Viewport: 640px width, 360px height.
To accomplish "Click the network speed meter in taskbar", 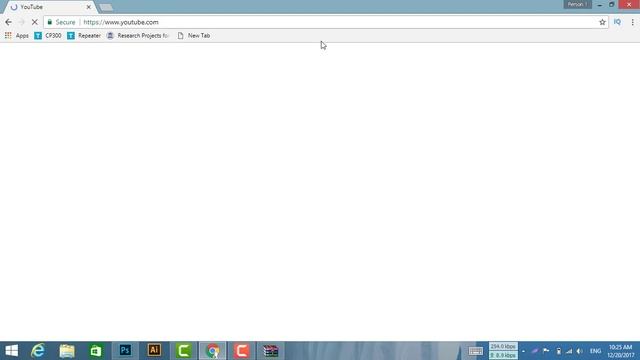I will [x=503, y=351].
